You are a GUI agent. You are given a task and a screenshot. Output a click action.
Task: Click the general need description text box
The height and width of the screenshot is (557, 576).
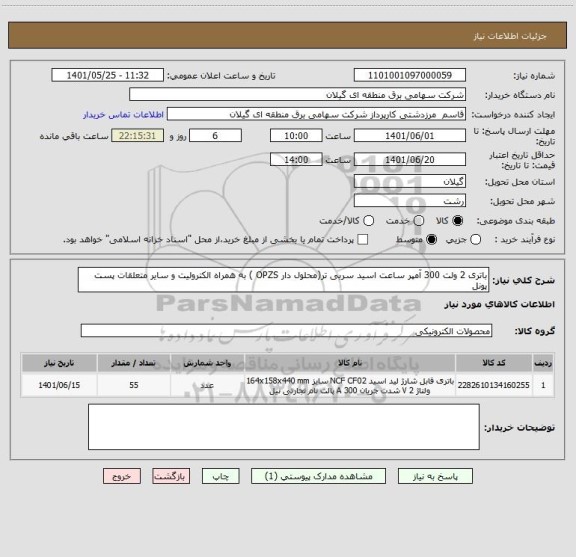(x=284, y=280)
